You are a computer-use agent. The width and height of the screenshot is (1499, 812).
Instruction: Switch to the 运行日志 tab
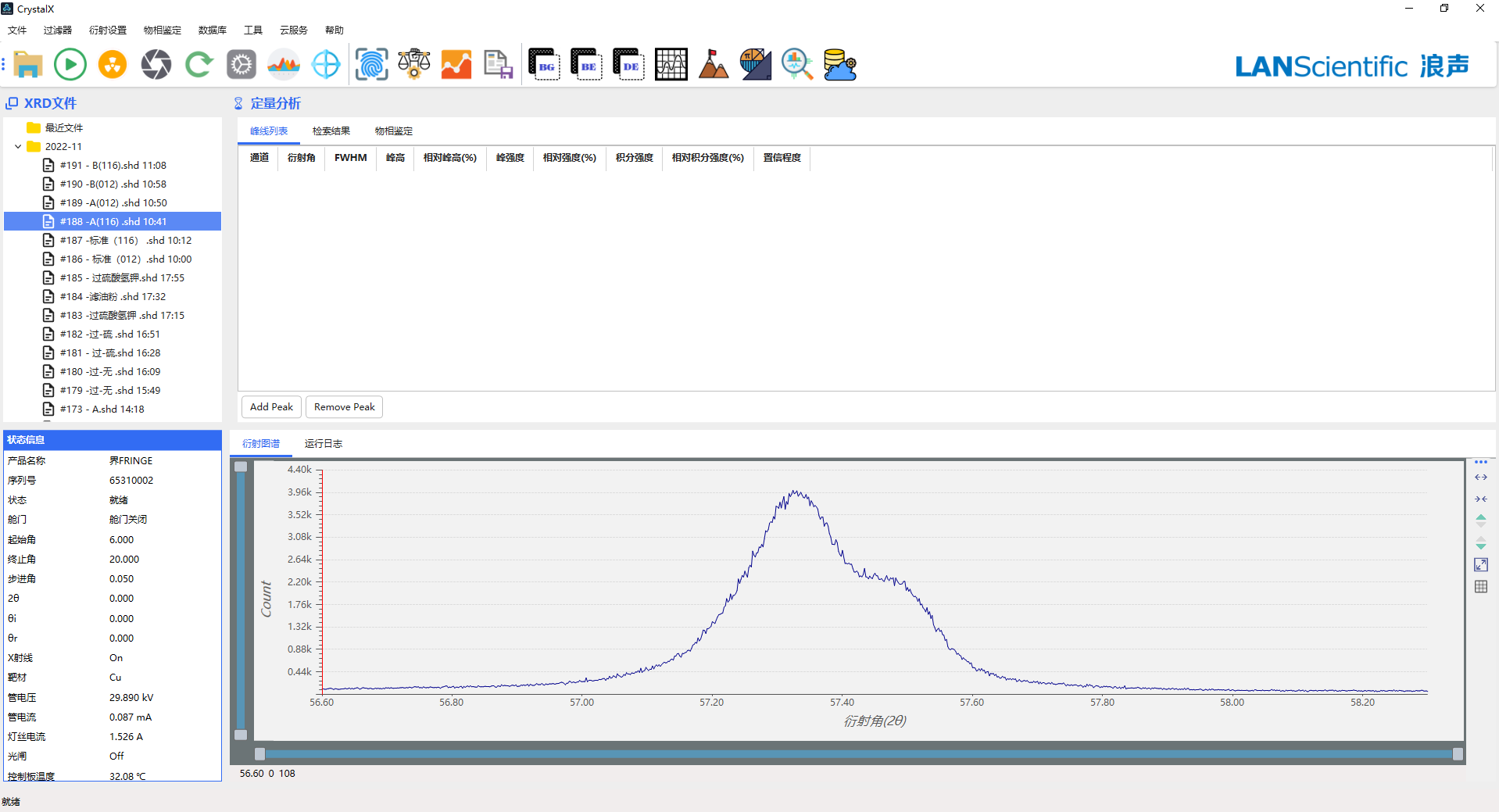tap(323, 444)
